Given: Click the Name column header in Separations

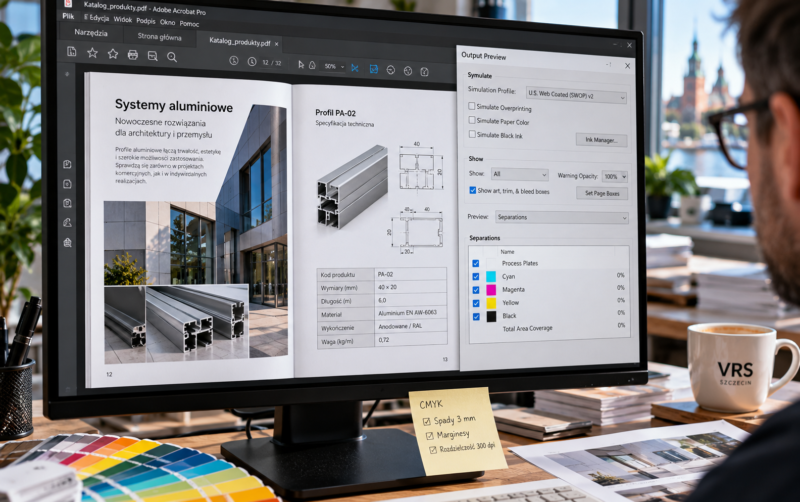Looking at the screenshot, I should click(507, 252).
